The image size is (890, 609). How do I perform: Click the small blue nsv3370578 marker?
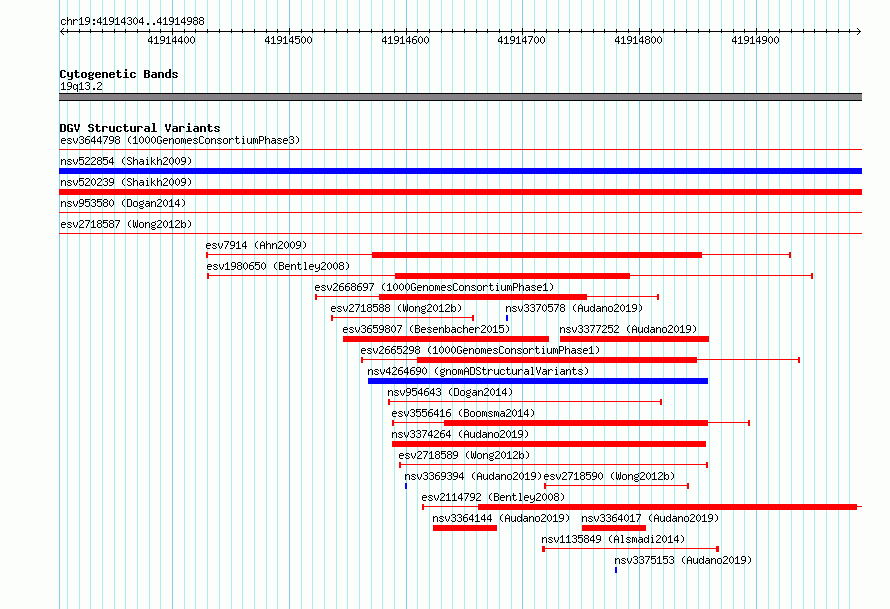pos(507,318)
